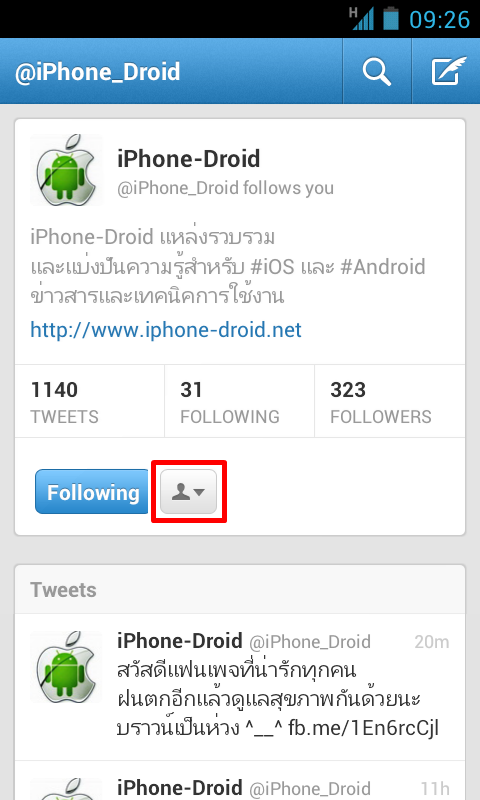Screen dimensions: 480x800
Task: Tap the #Android hashtag in bio
Action: pyautogui.click(x=383, y=266)
